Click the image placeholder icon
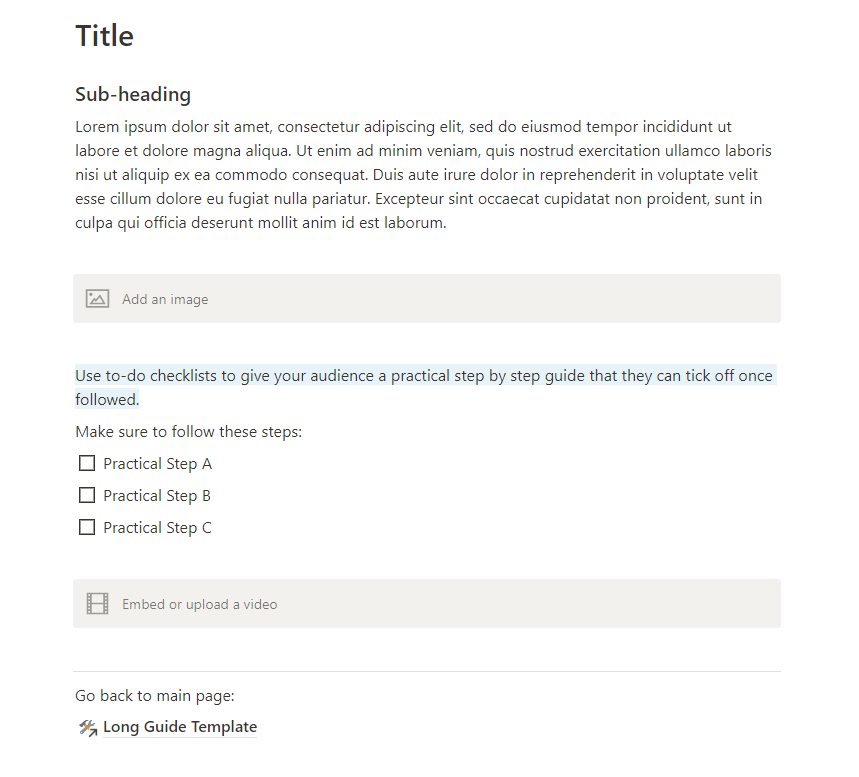859x777 pixels. 97,299
